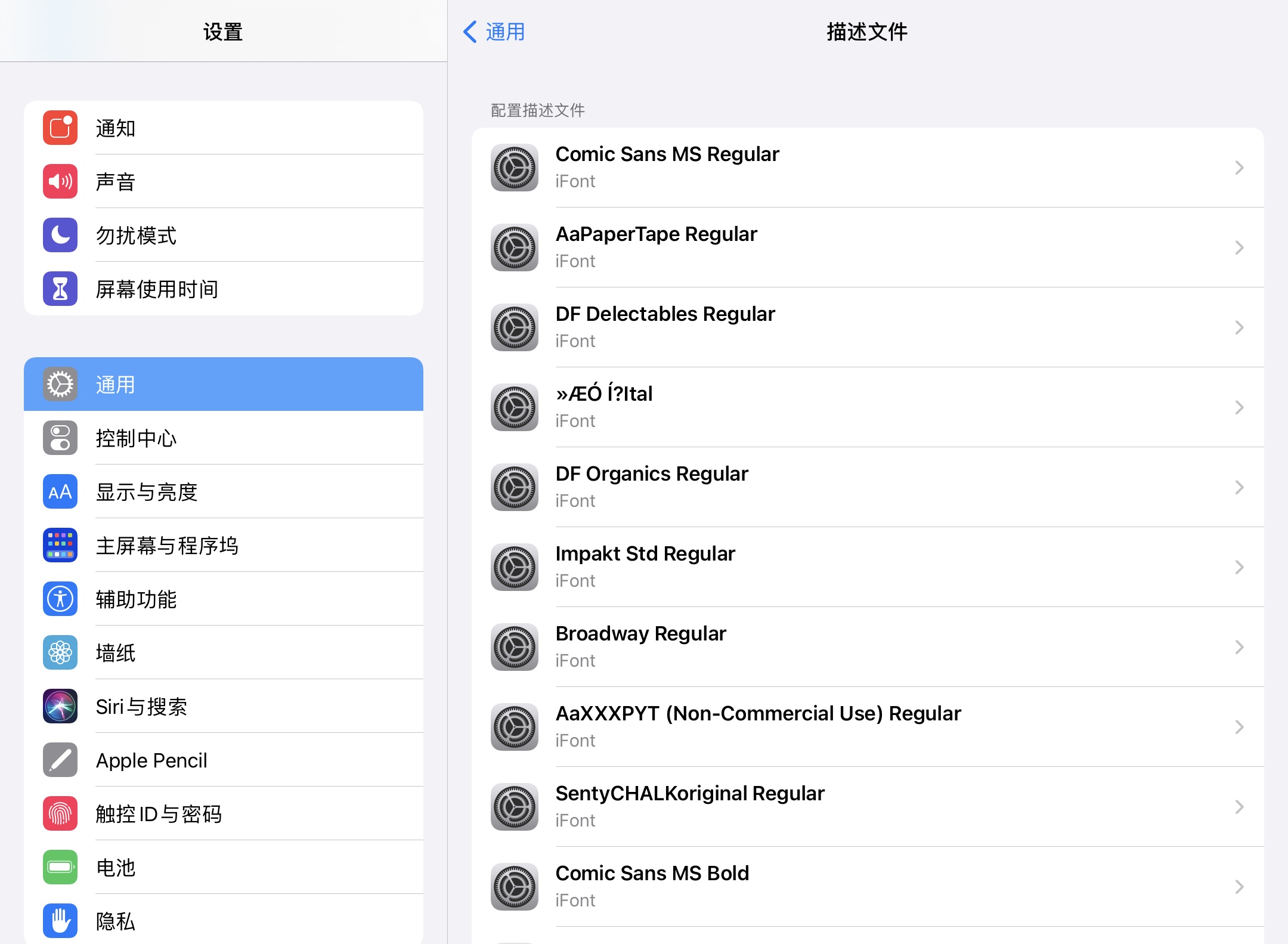Expand the DF Delectables Regular chevron
The image size is (1288, 944).
[x=1239, y=327]
